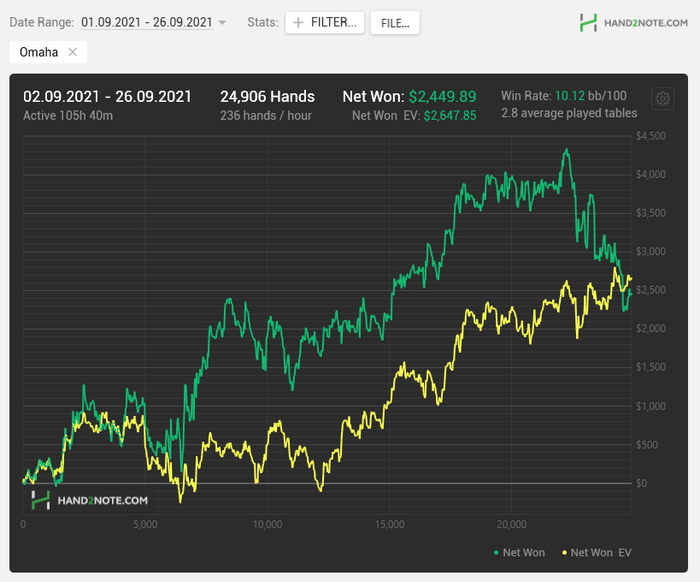Click the $4,500 y-axis label
The width and height of the screenshot is (700, 582).
[650, 136]
